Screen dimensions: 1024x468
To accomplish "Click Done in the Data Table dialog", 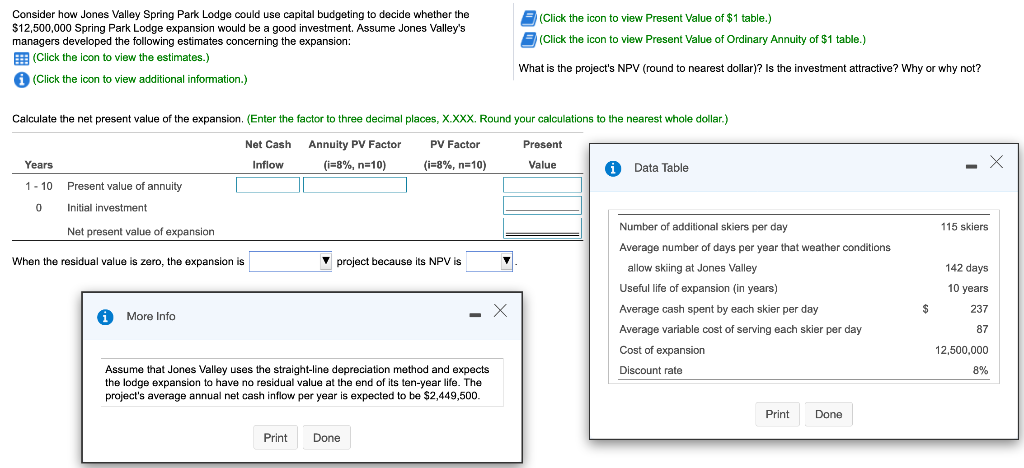I will pos(829,414).
